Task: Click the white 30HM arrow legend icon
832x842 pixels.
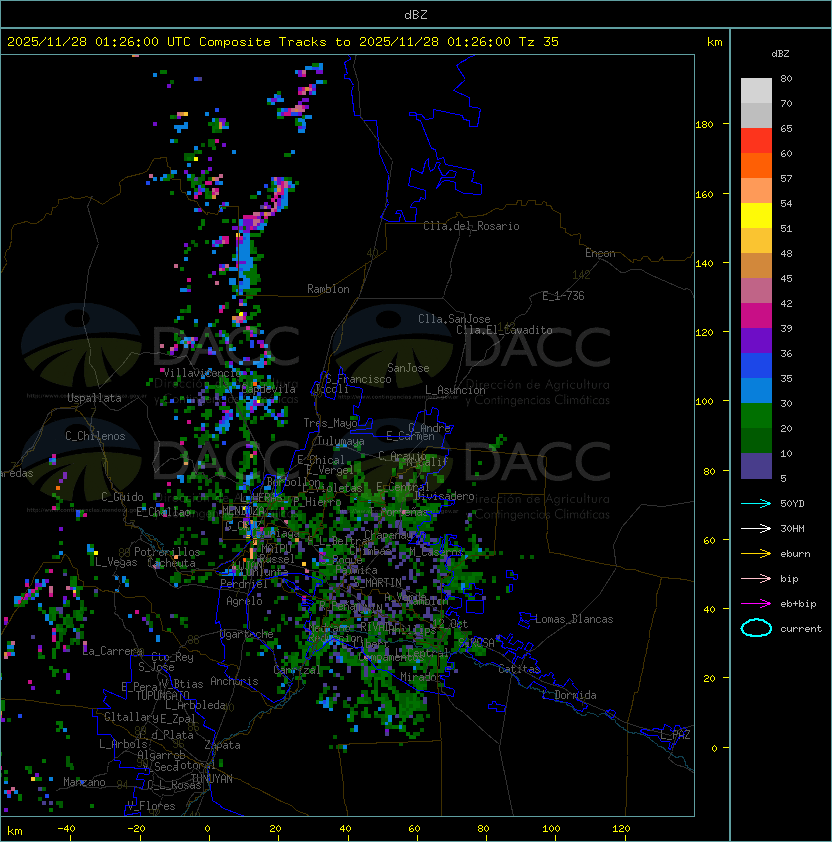Action: (x=756, y=528)
